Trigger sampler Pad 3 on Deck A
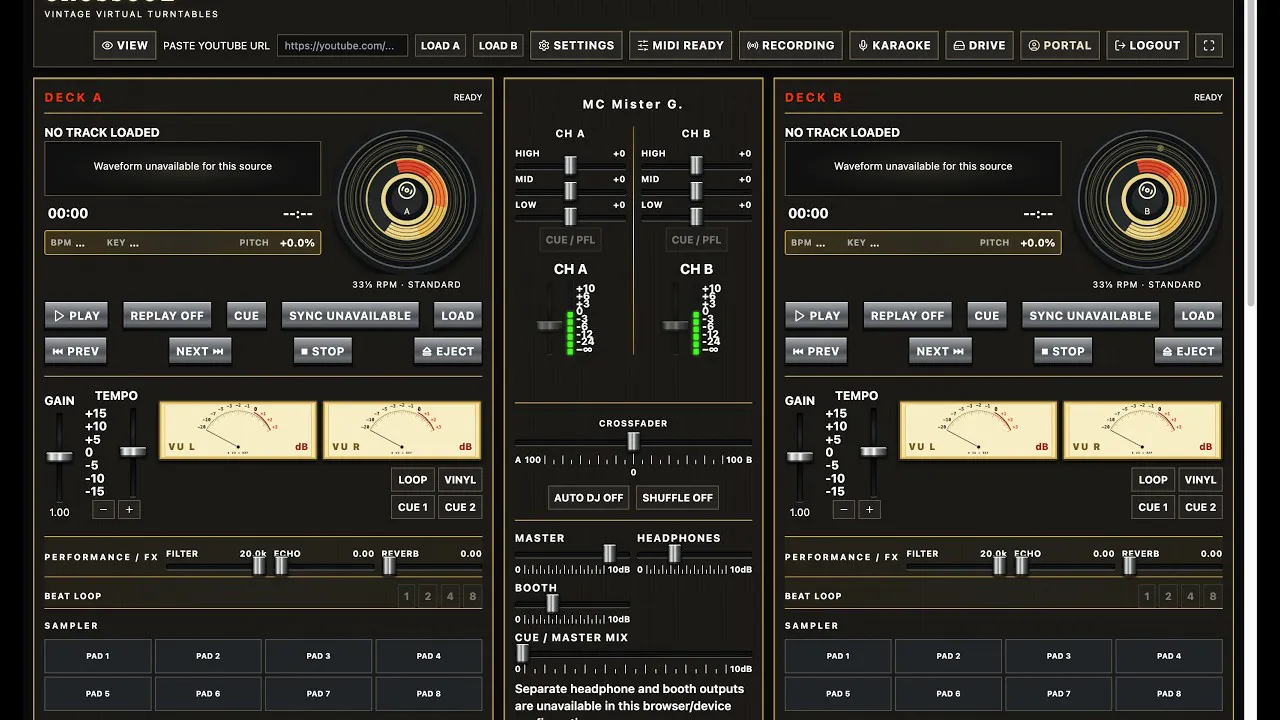This screenshot has height=720, width=1280. [x=318, y=656]
